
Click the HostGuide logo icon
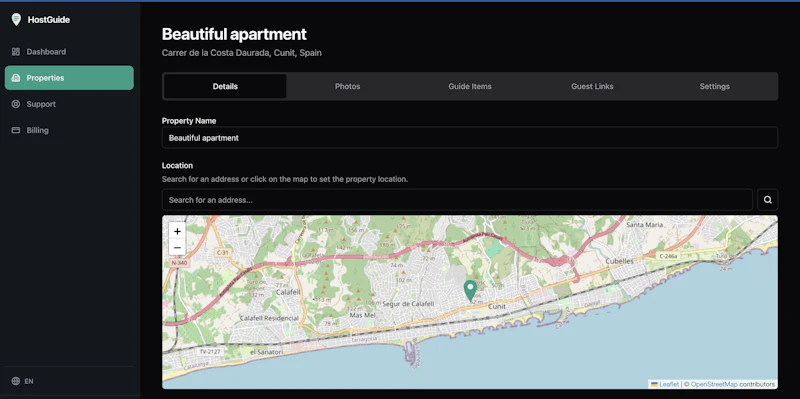tap(16, 19)
